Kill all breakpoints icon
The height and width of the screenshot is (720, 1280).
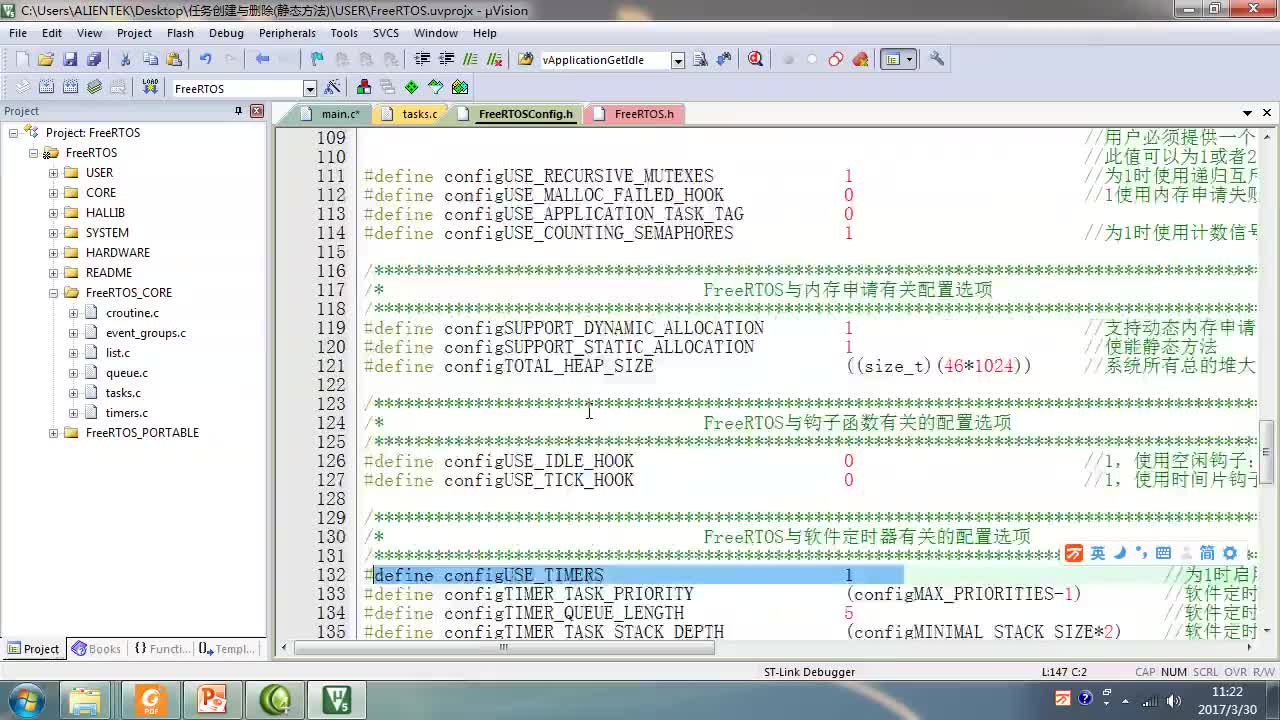[860, 59]
